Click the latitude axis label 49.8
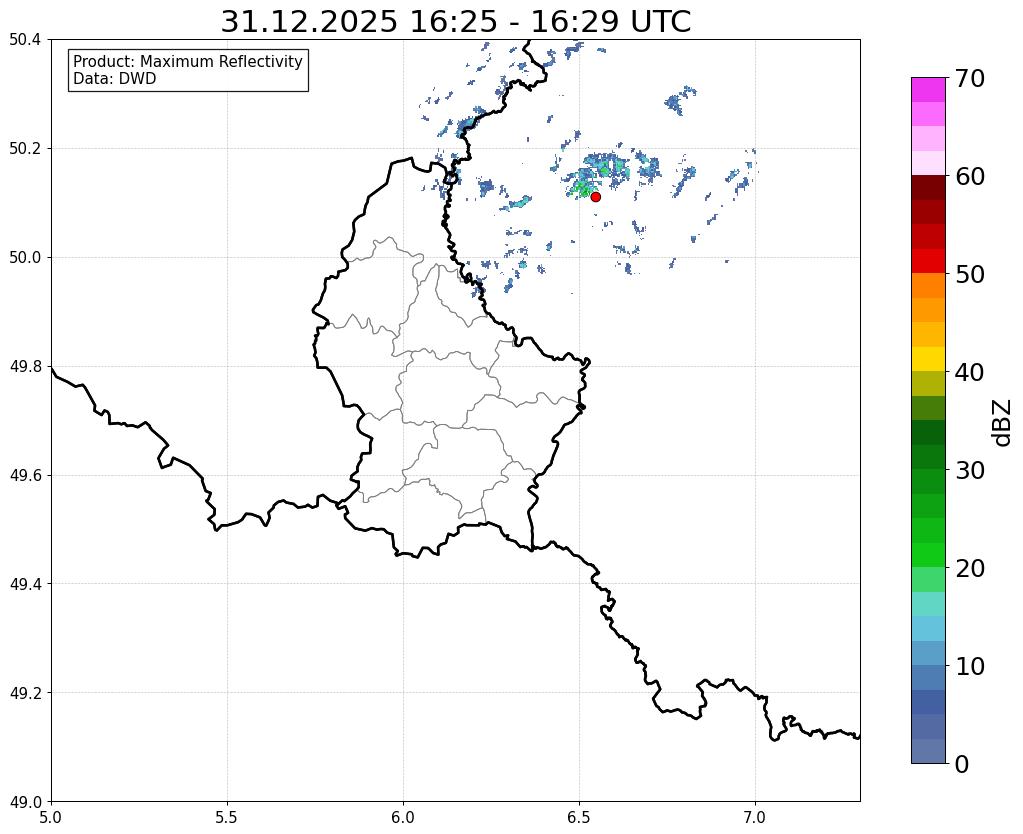The height and width of the screenshot is (834, 1023). coord(25,367)
